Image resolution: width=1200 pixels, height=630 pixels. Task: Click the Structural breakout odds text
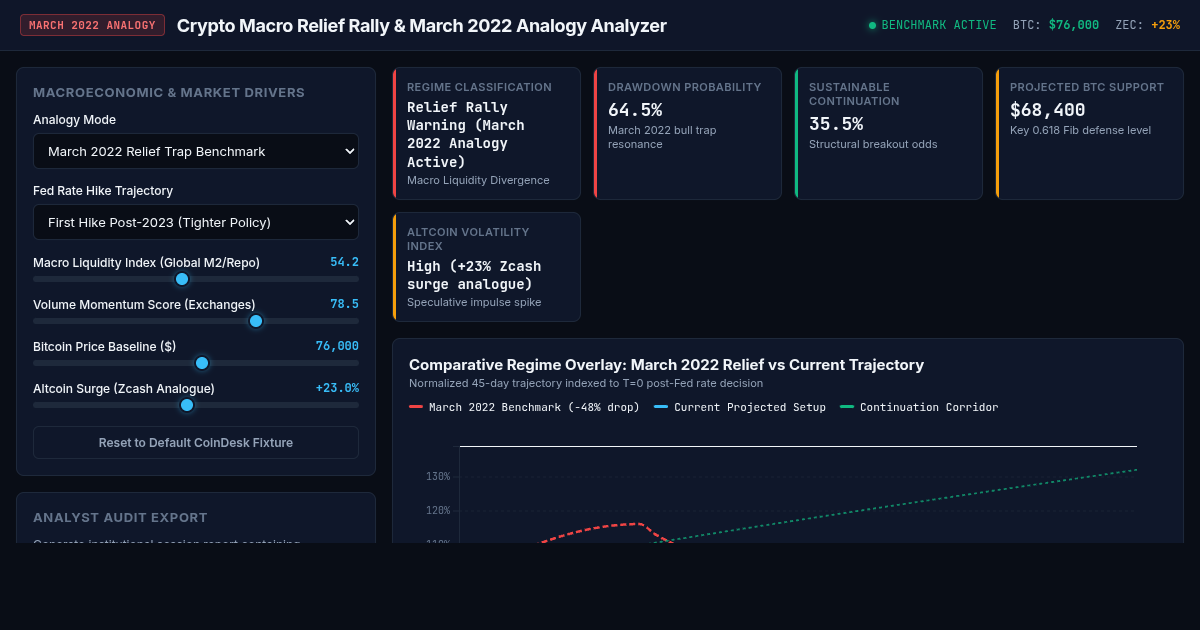(x=873, y=144)
